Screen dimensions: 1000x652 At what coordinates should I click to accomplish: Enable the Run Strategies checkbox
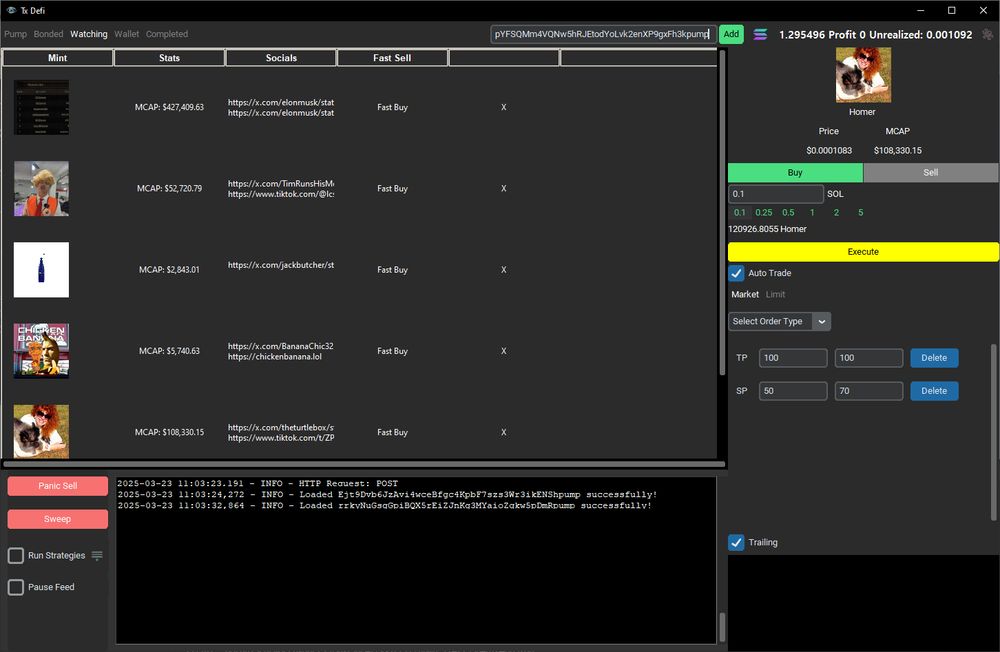coord(16,556)
